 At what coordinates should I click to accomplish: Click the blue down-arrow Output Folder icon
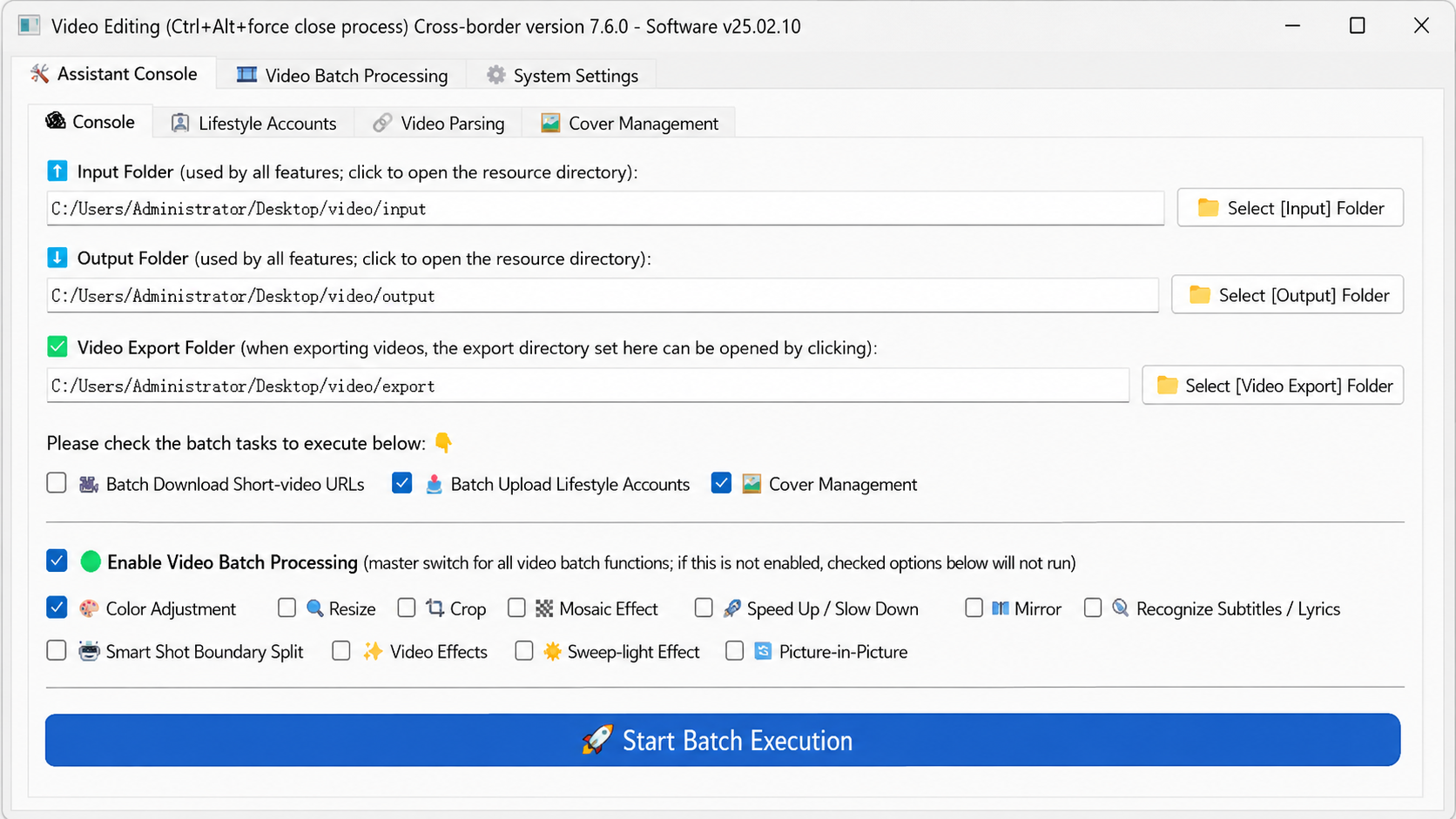[57, 258]
